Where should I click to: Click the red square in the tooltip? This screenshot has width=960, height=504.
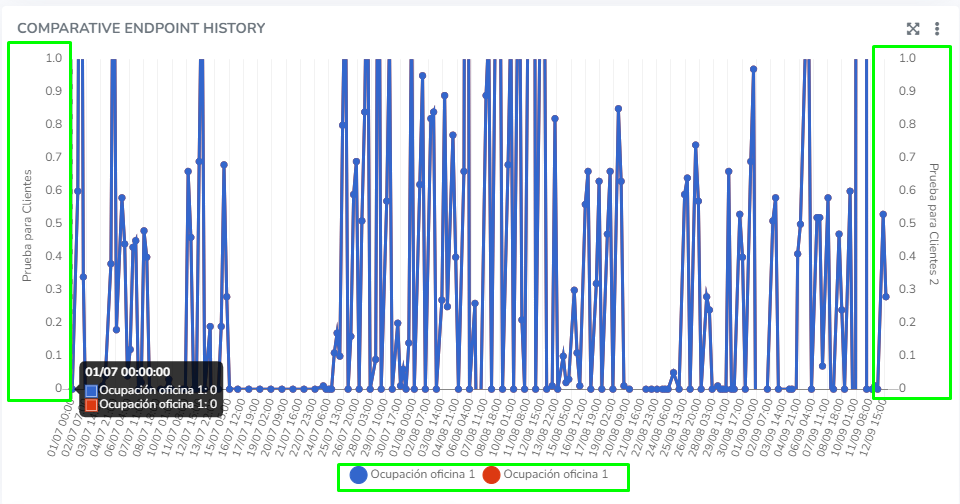pos(92,404)
